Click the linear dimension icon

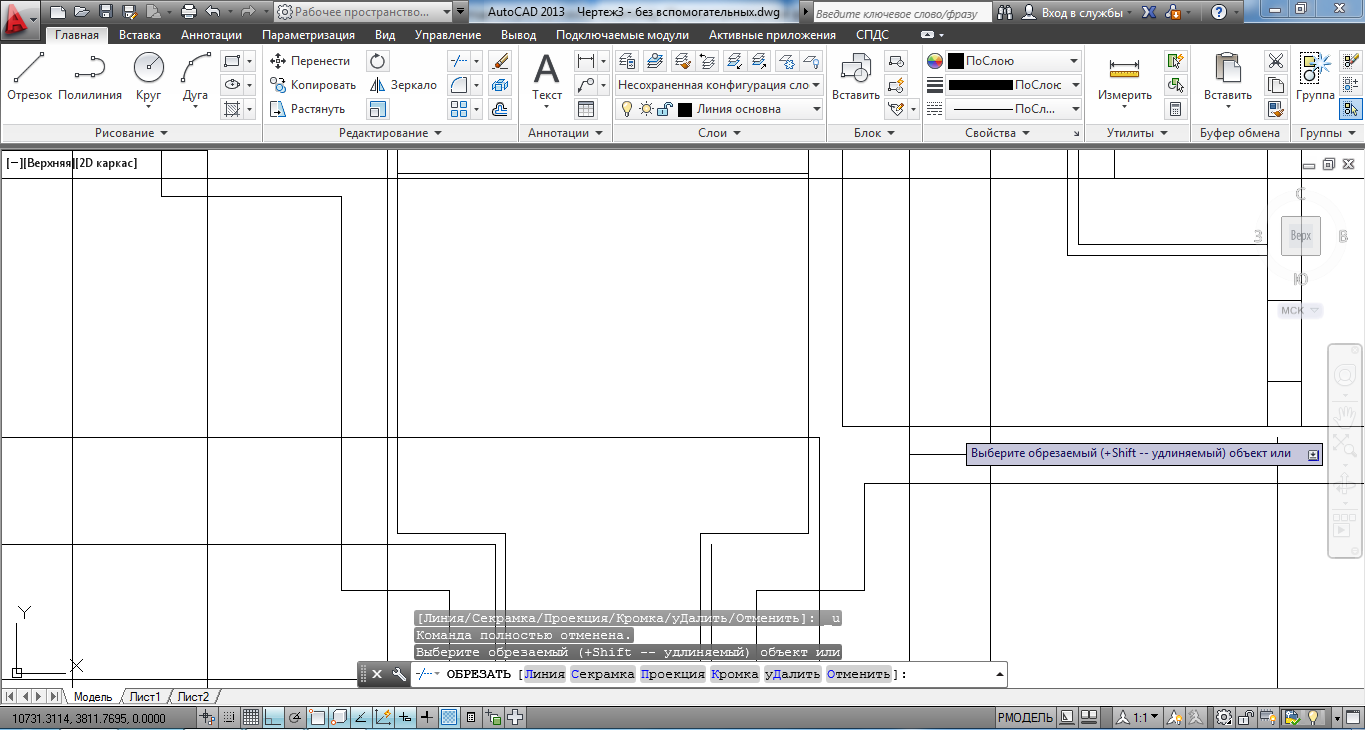[x=586, y=61]
